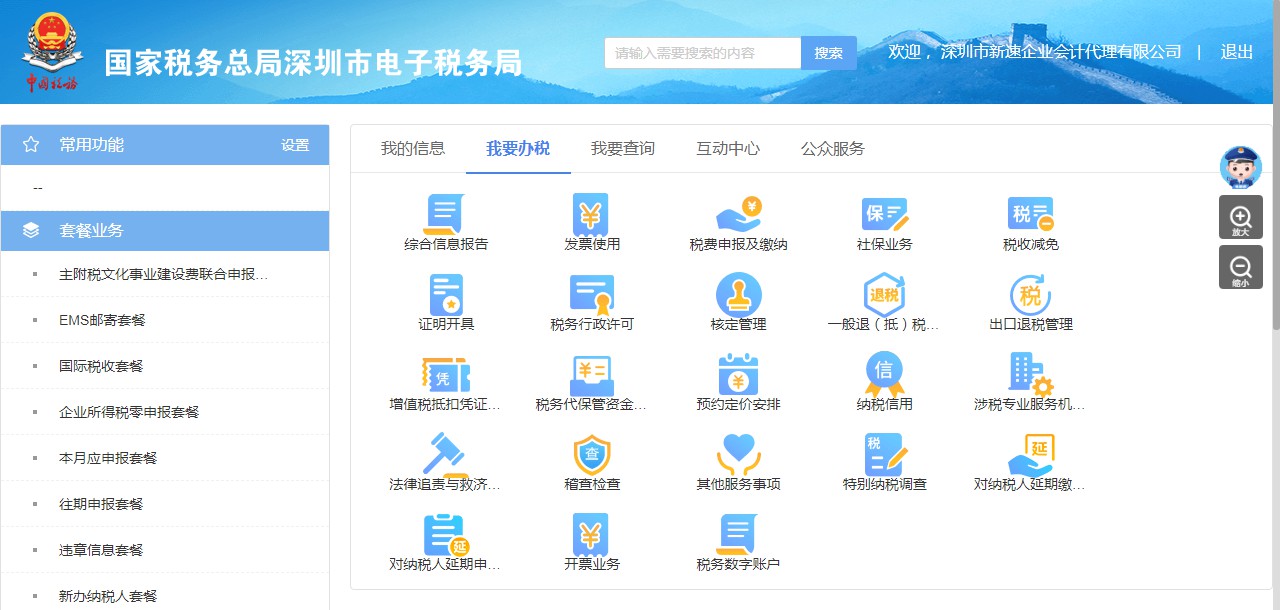Viewport: 1280px width, 610px height.
Task: Click the search input field
Action: tap(702, 53)
